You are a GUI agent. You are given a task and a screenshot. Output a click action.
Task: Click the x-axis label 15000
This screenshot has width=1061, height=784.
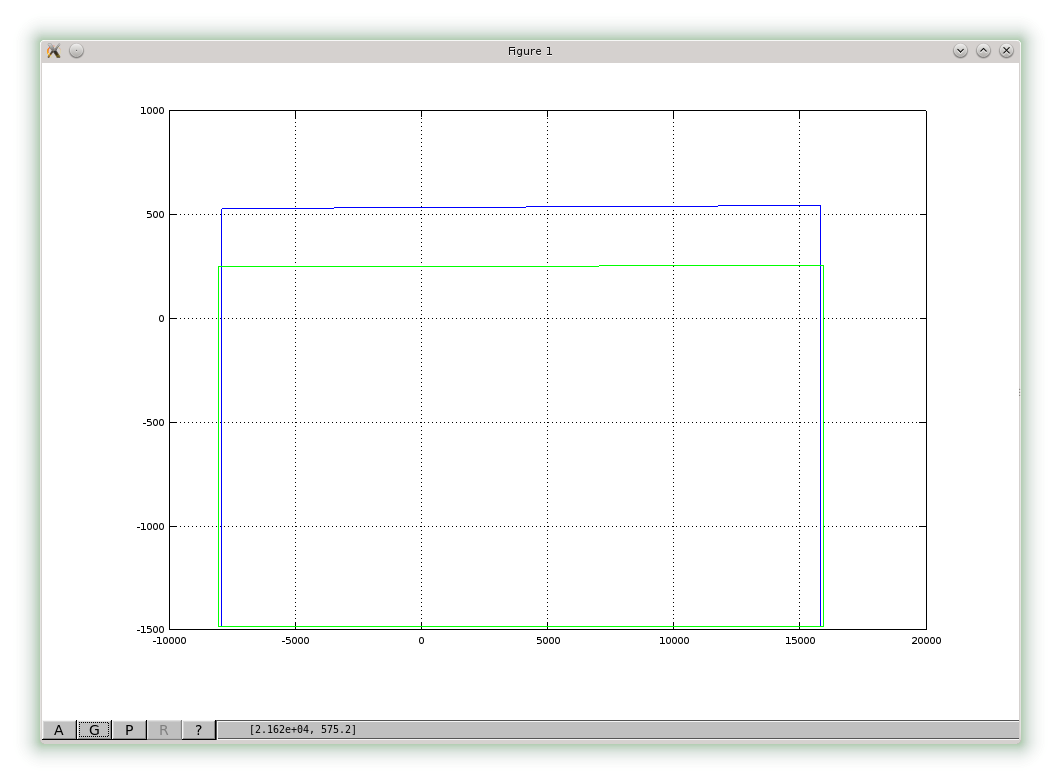[800, 641]
